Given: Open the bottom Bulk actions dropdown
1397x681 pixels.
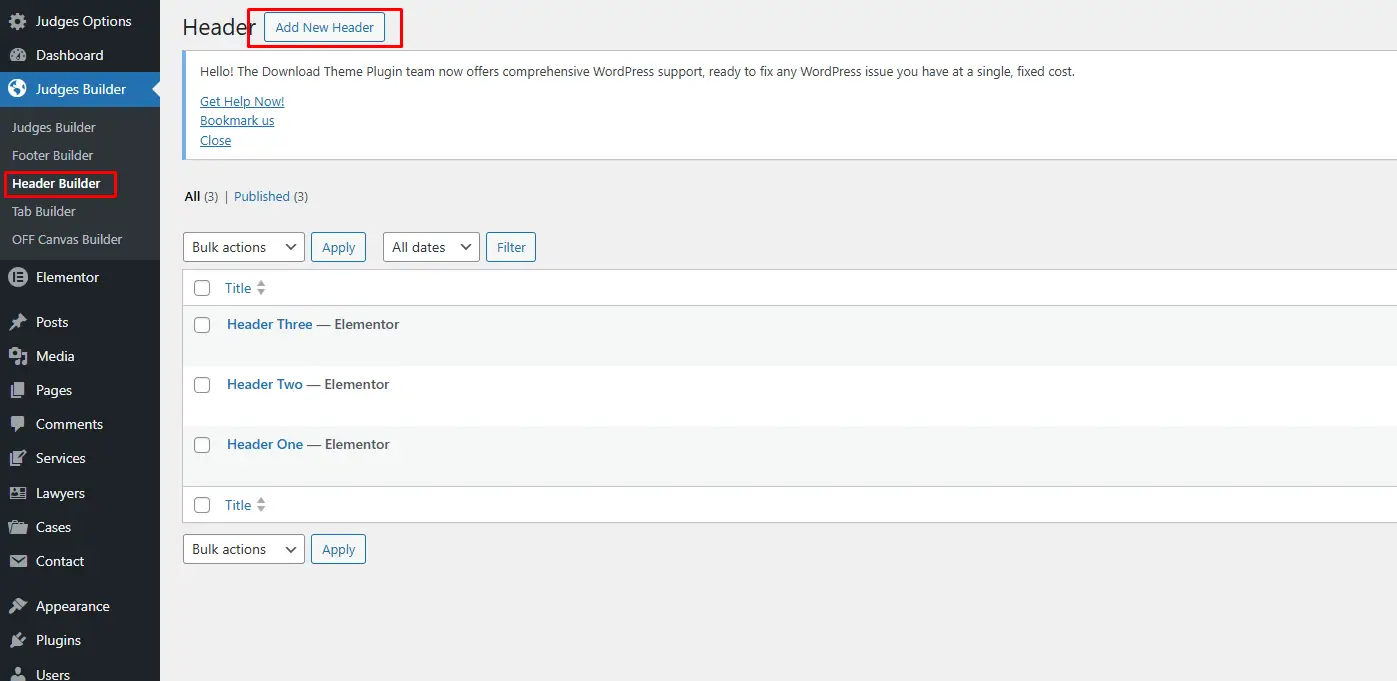Looking at the screenshot, I should tap(244, 549).
